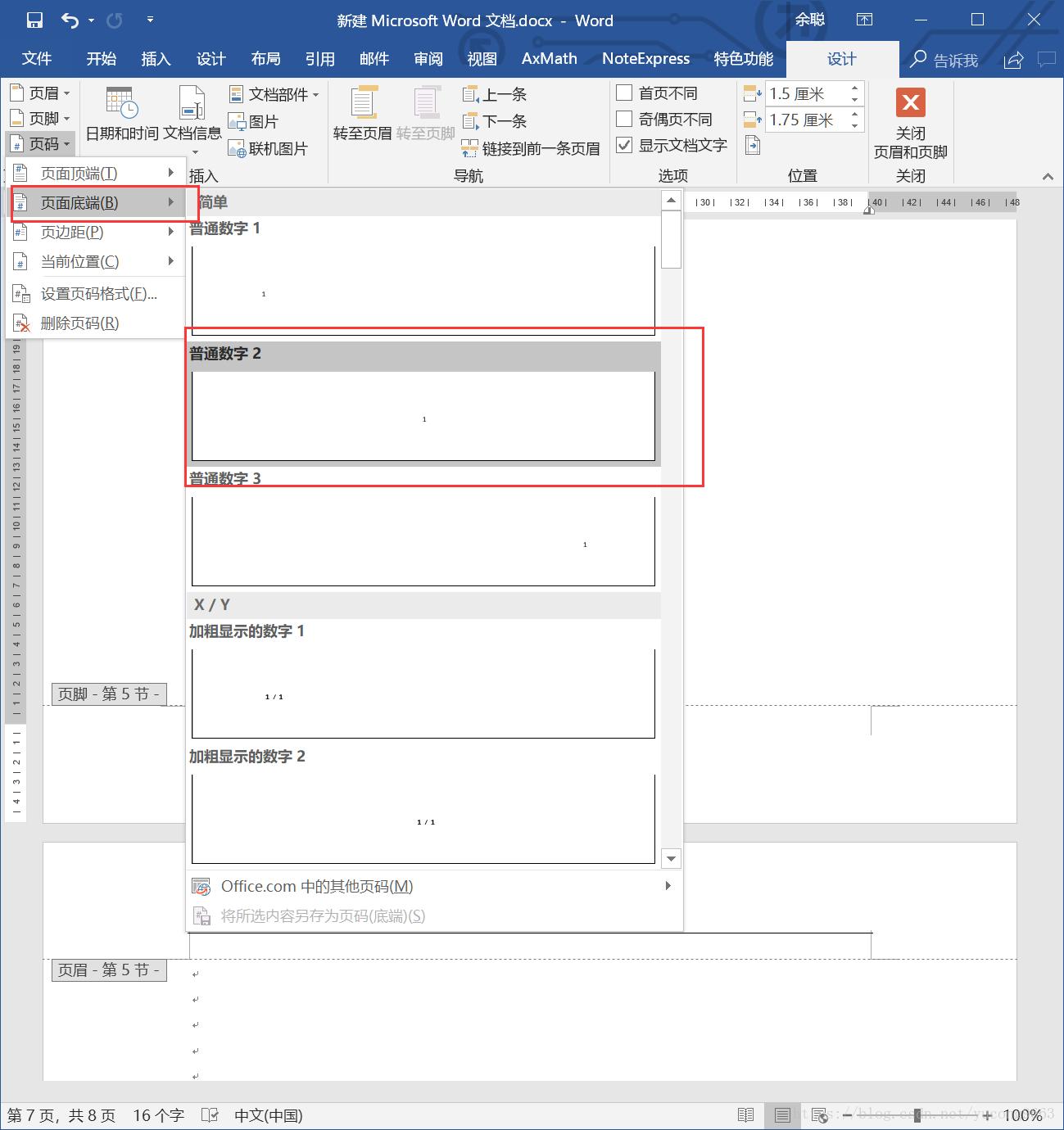
Task: Click the word count 16 个字
Action: [158, 1115]
